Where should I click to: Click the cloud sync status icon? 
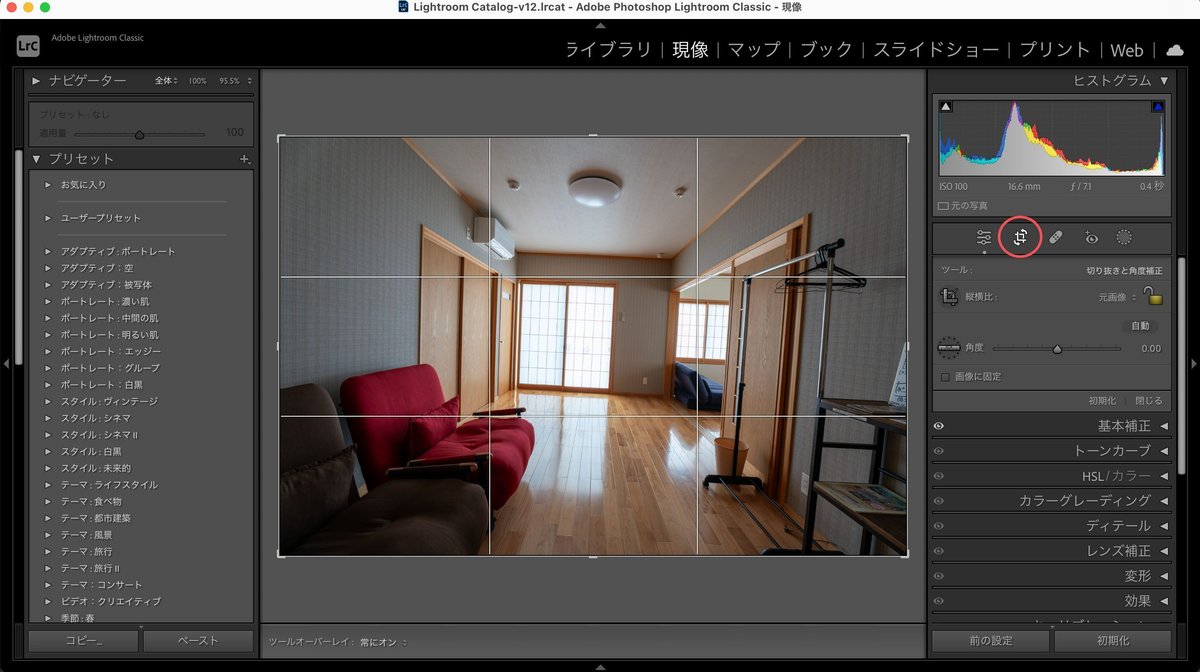click(x=1174, y=49)
